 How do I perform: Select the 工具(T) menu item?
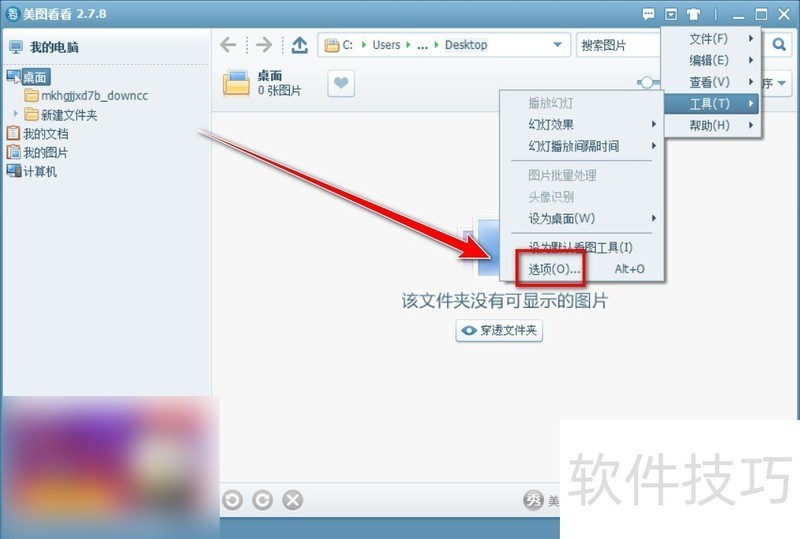[x=711, y=104]
